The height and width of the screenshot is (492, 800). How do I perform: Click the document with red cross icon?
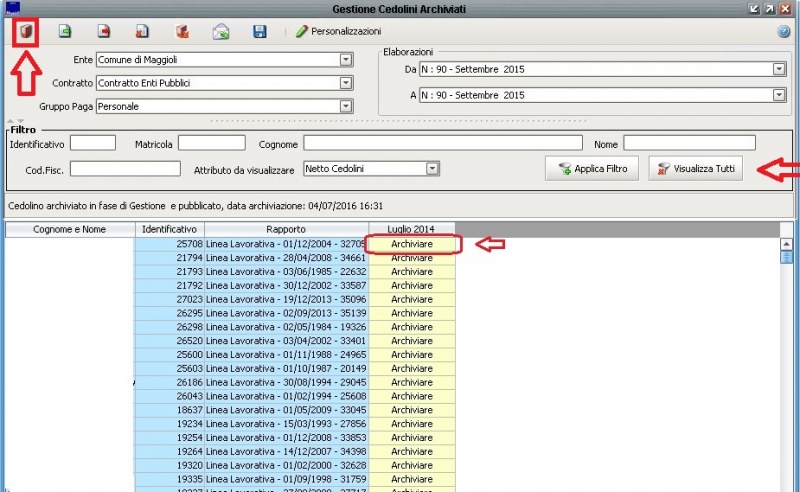[x=142, y=32]
